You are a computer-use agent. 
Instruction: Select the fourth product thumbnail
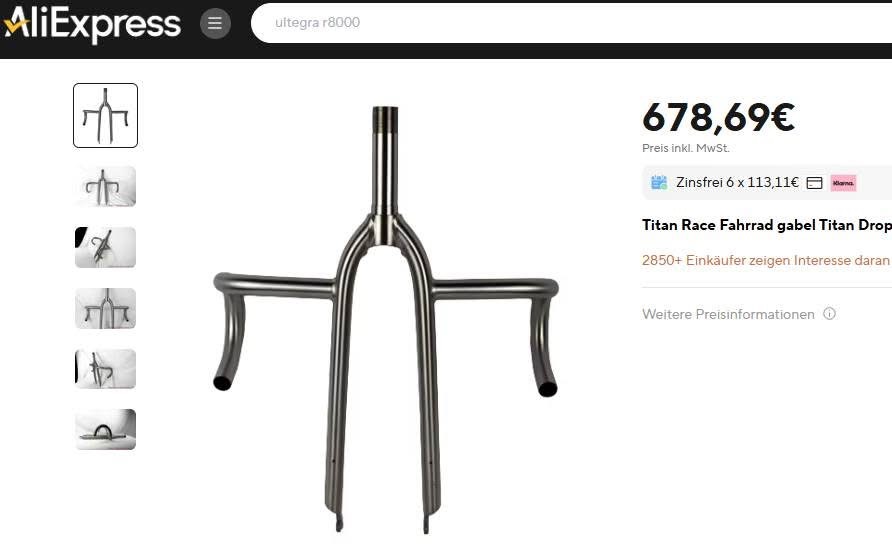pos(105,308)
